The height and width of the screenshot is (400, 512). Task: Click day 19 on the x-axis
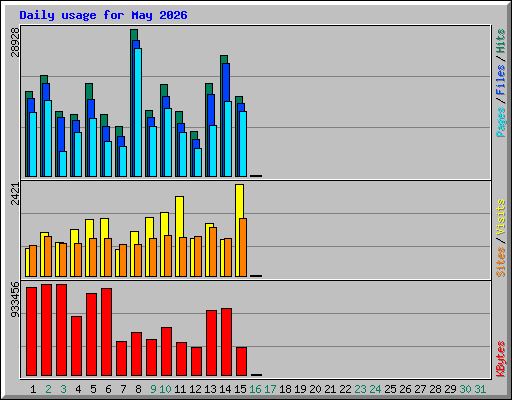tap(300, 389)
